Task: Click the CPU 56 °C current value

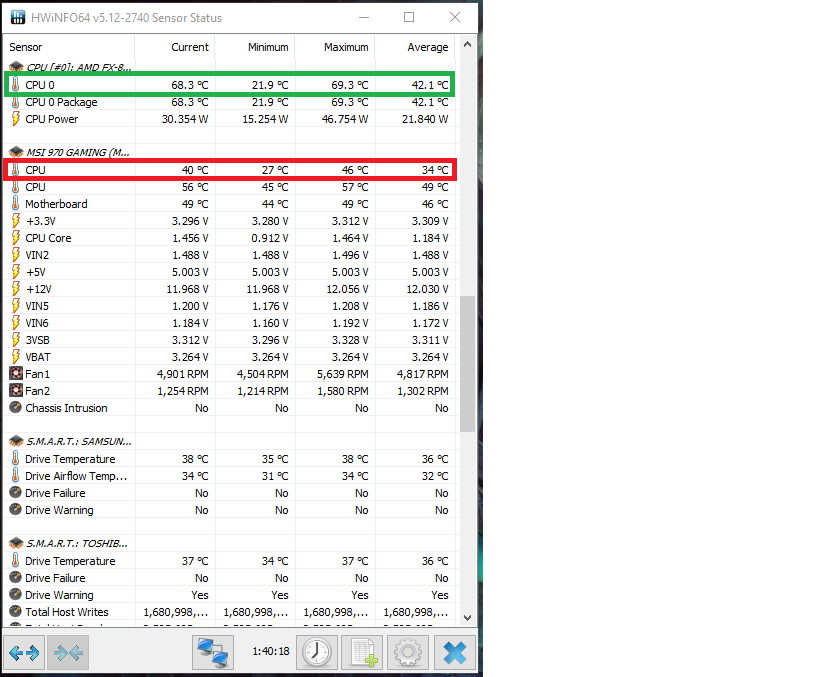Action: (x=195, y=187)
